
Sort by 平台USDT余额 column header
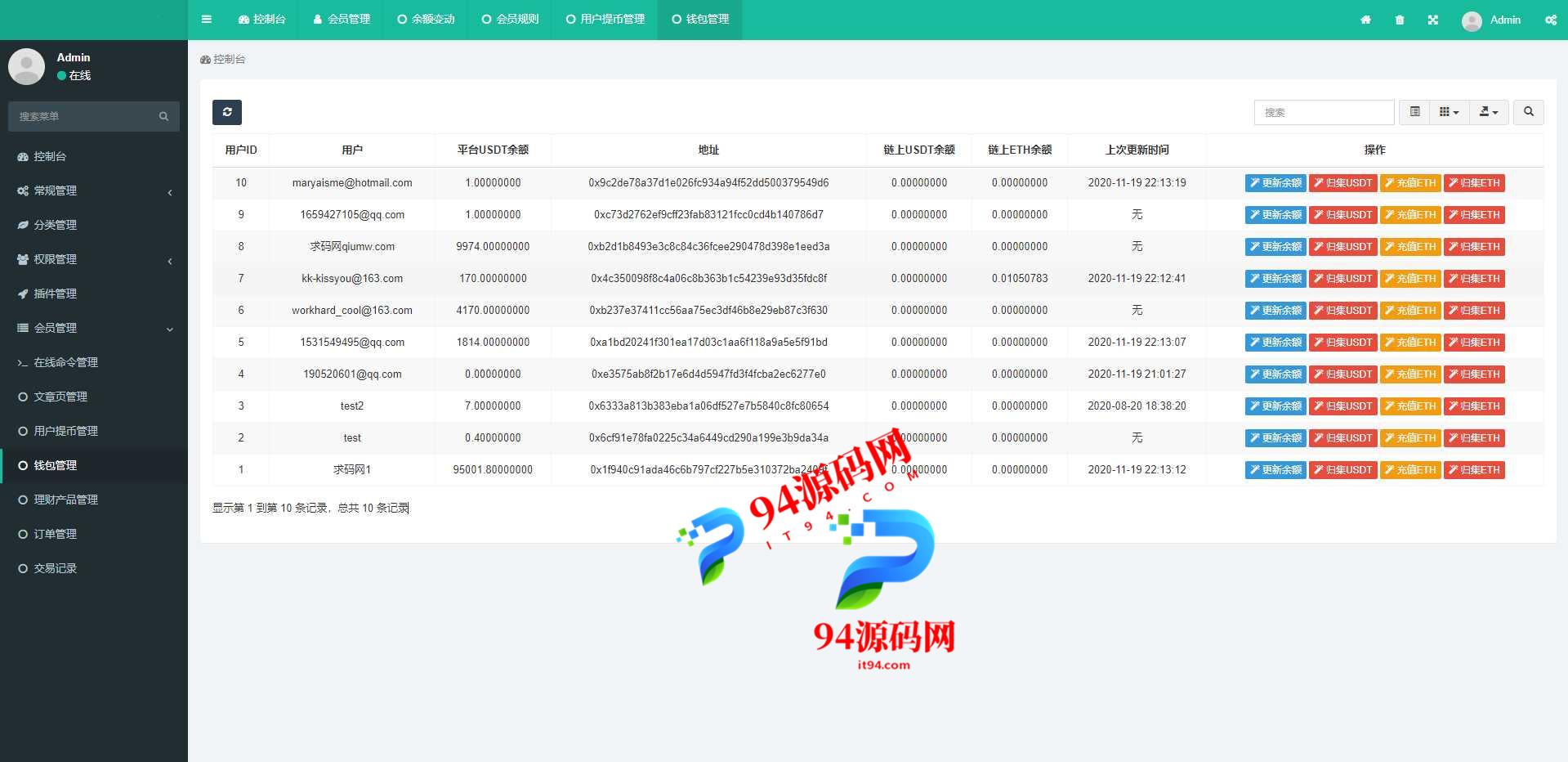493,150
